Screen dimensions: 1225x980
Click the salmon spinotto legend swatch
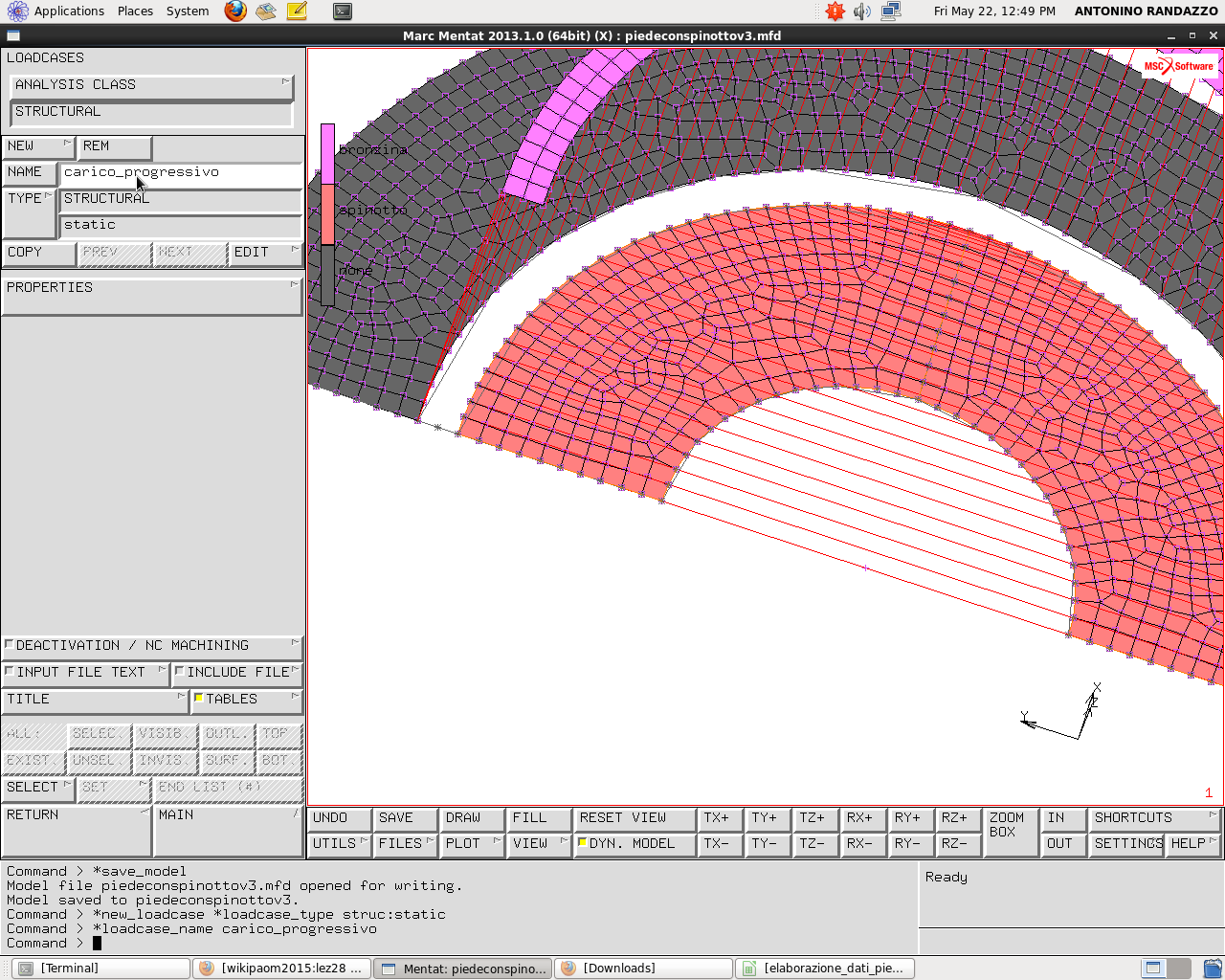click(327, 214)
